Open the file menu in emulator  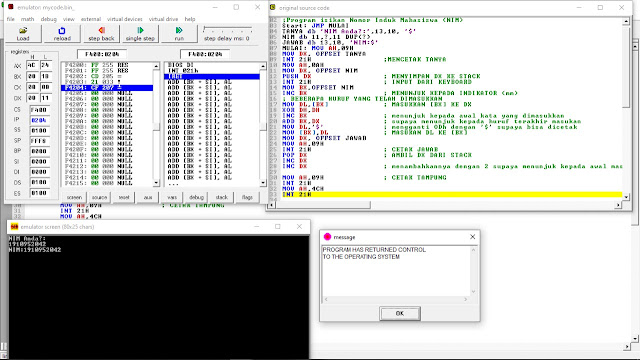click(11, 19)
